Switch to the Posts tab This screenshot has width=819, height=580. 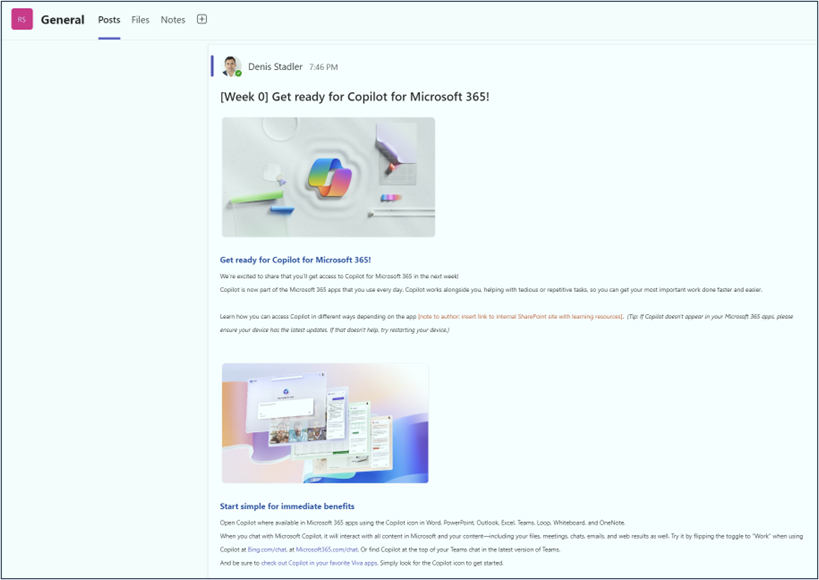tap(109, 20)
